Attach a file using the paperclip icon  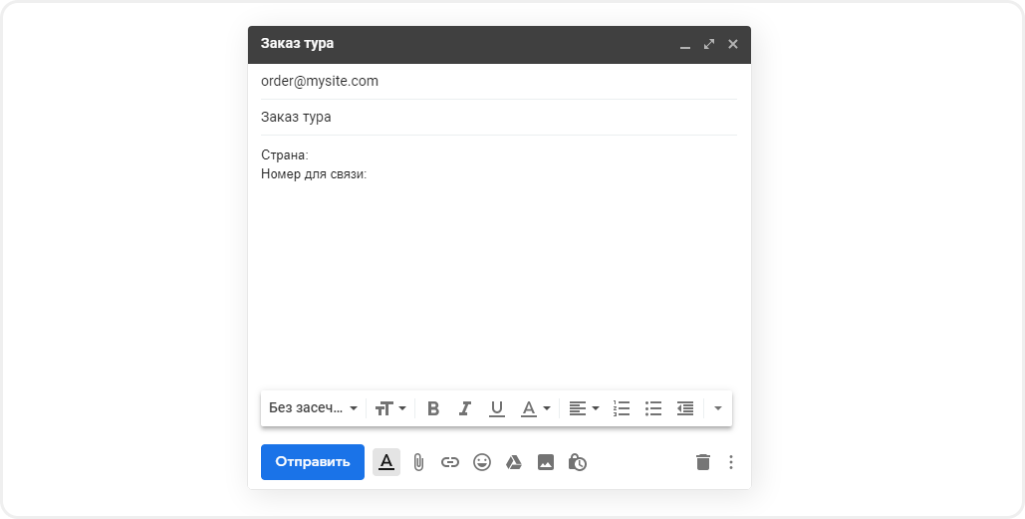coord(419,462)
